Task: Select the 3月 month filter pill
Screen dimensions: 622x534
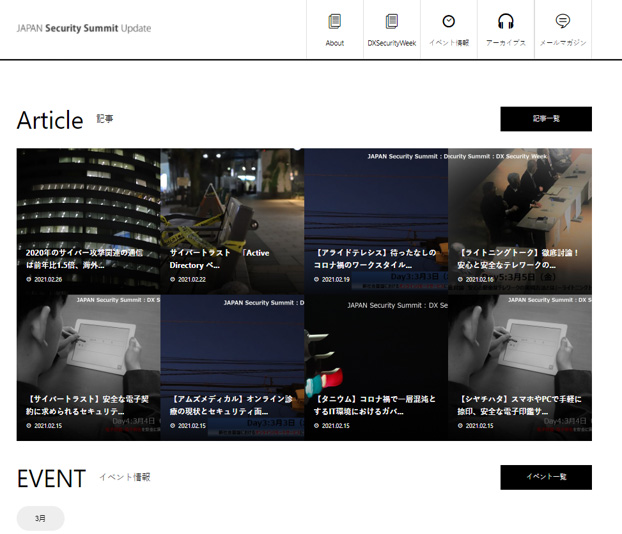Action: [x=40, y=518]
